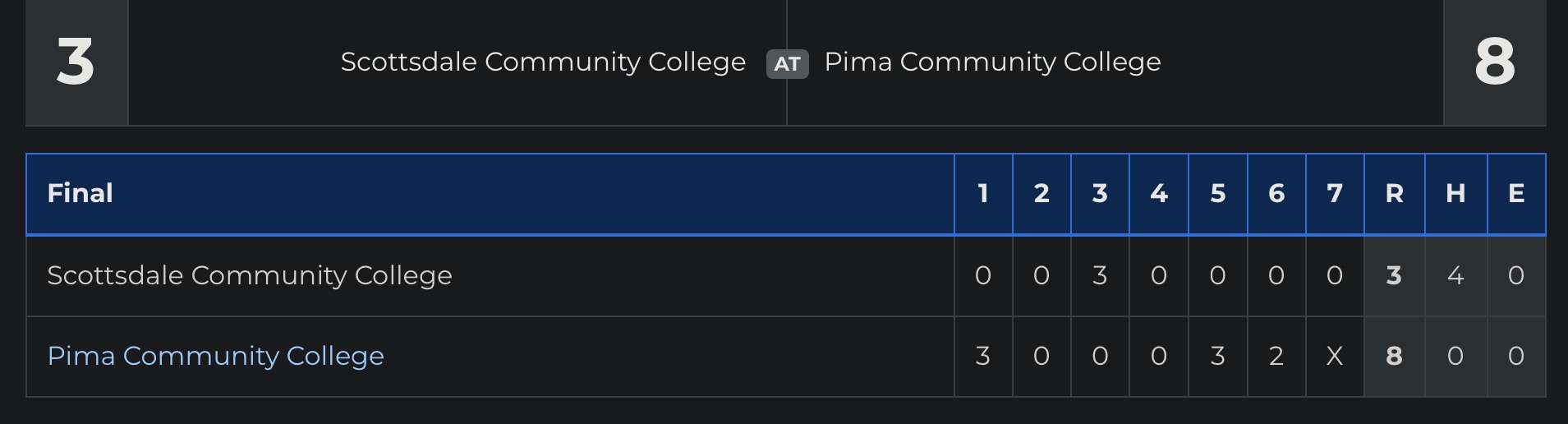
Task: Click Scottsdale's third inning score of 3
Action: [x=1100, y=275]
